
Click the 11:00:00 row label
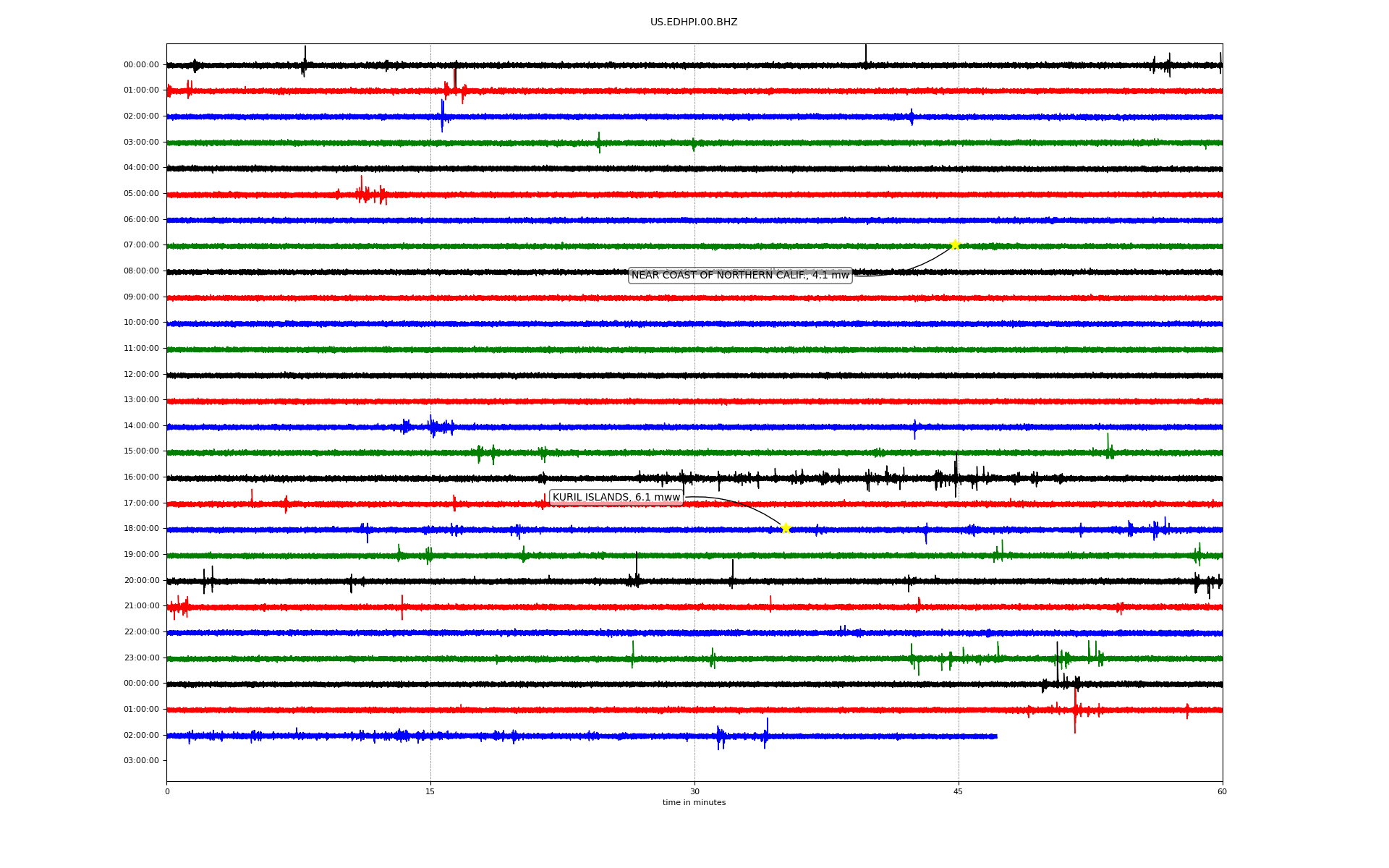[141, 349]
